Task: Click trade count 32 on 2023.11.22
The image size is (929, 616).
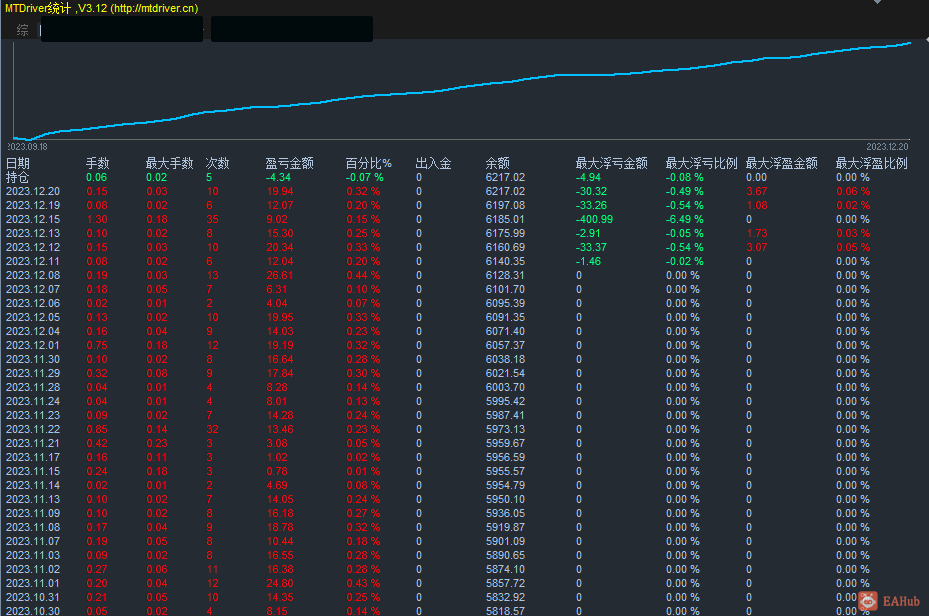Action: coord(212,429)
